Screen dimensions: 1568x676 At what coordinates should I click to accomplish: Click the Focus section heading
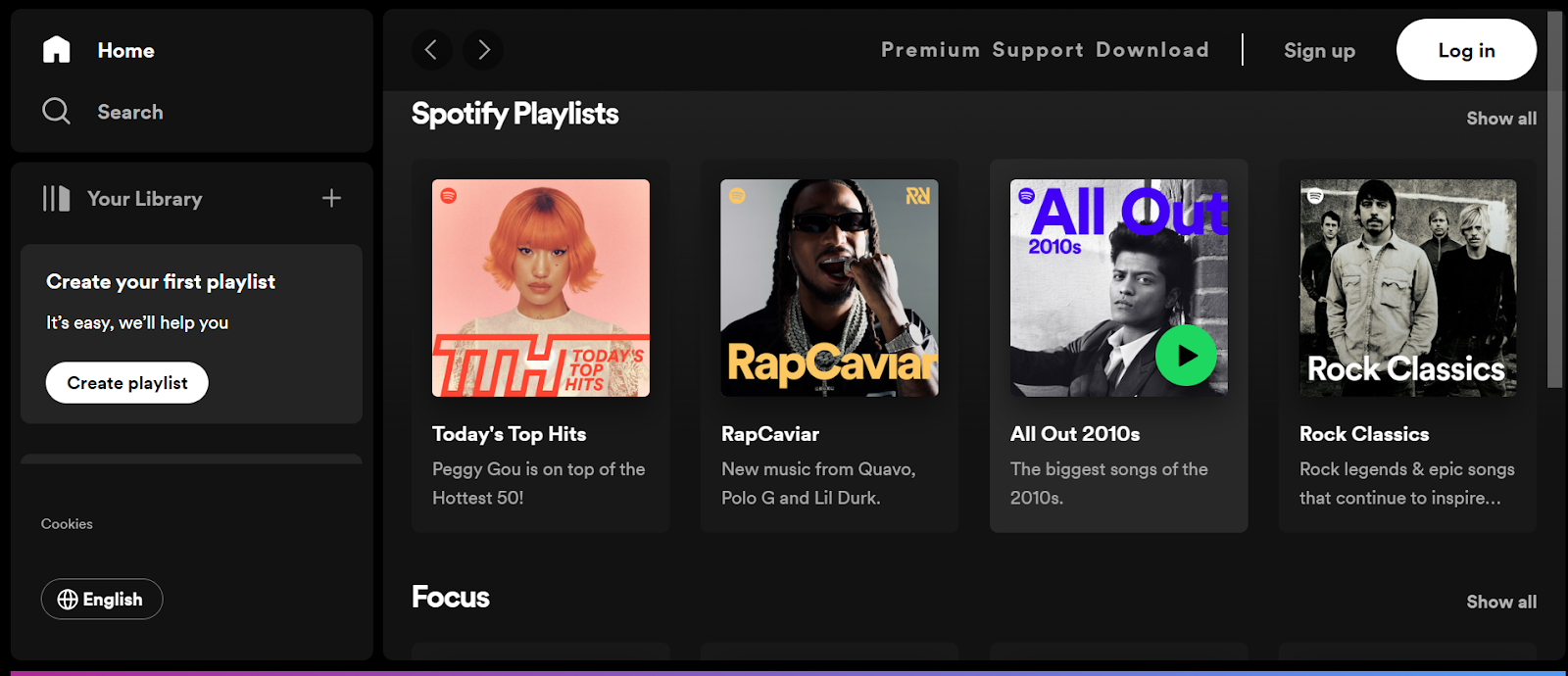[x=451, y=598]
